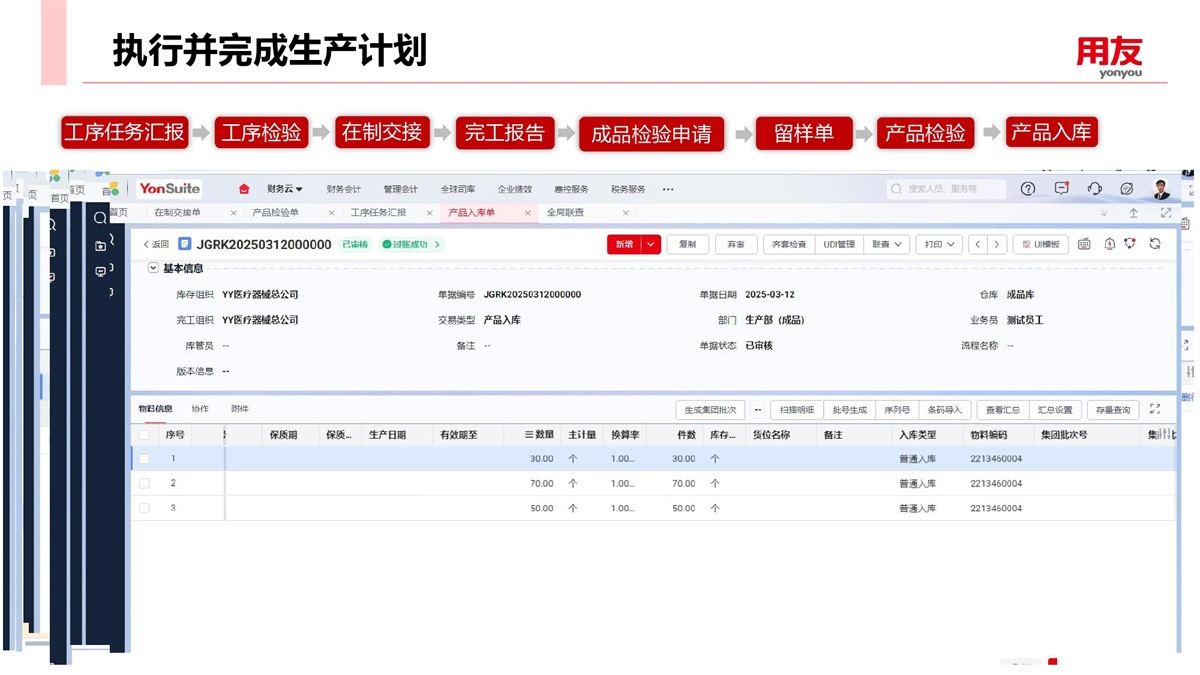Viewport: 1200px width, 675px height.
Task: Close the 在制交接单 tab
Action: click(x=233, y=213)
